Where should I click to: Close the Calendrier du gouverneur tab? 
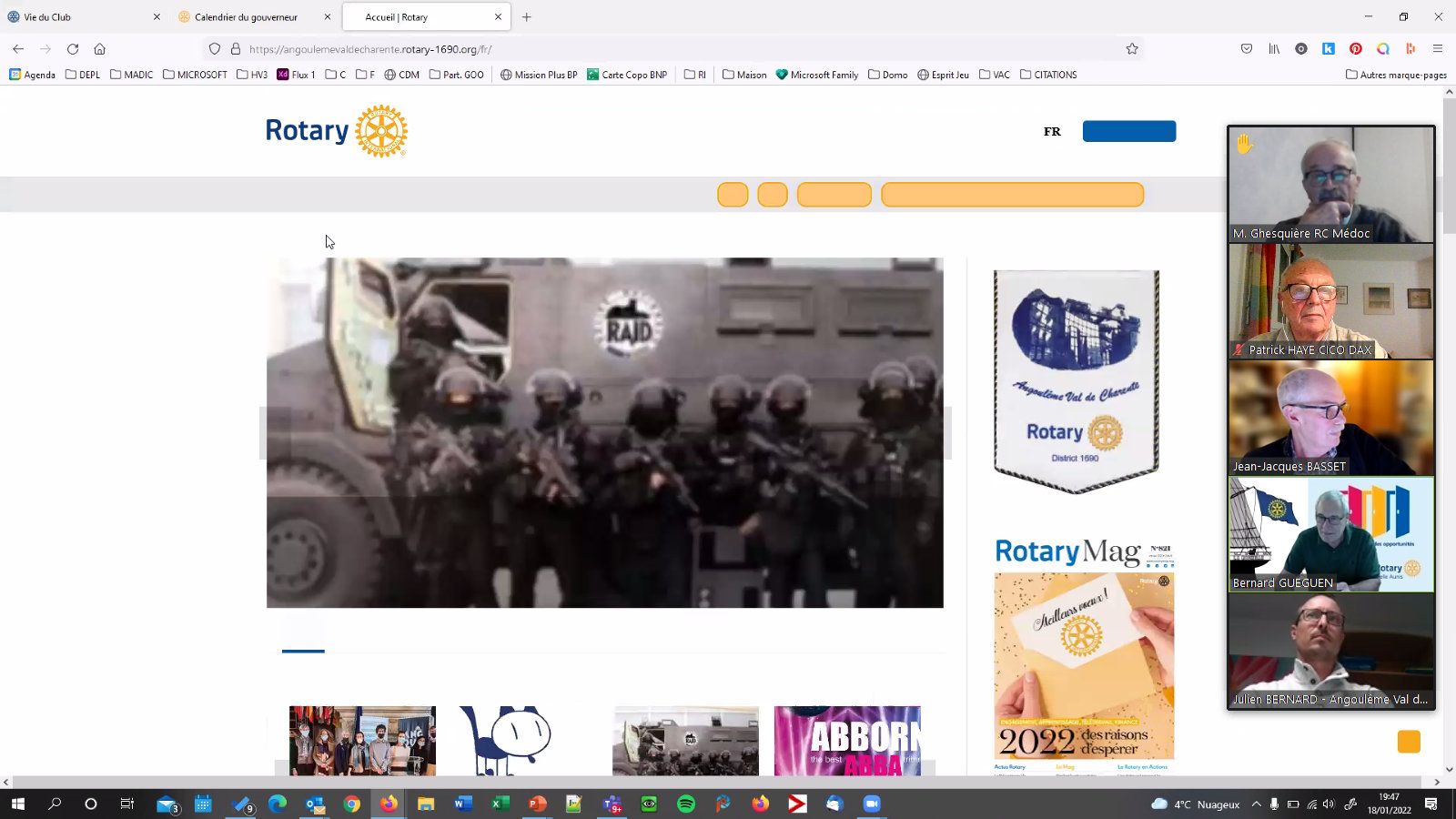coord(328,16)
